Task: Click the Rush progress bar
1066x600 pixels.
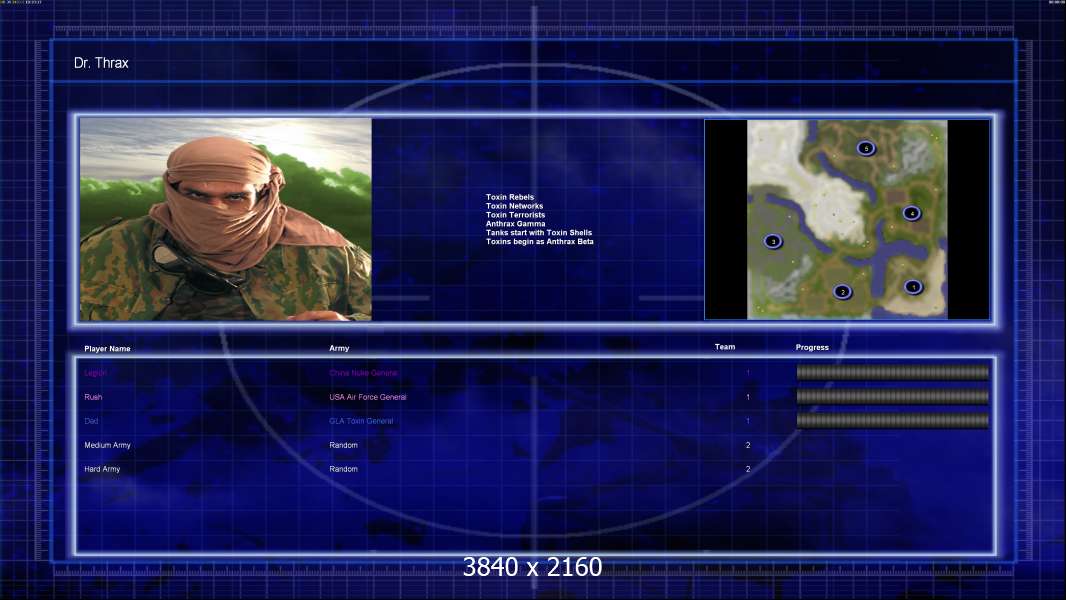Action: click(x=893, y=397)
